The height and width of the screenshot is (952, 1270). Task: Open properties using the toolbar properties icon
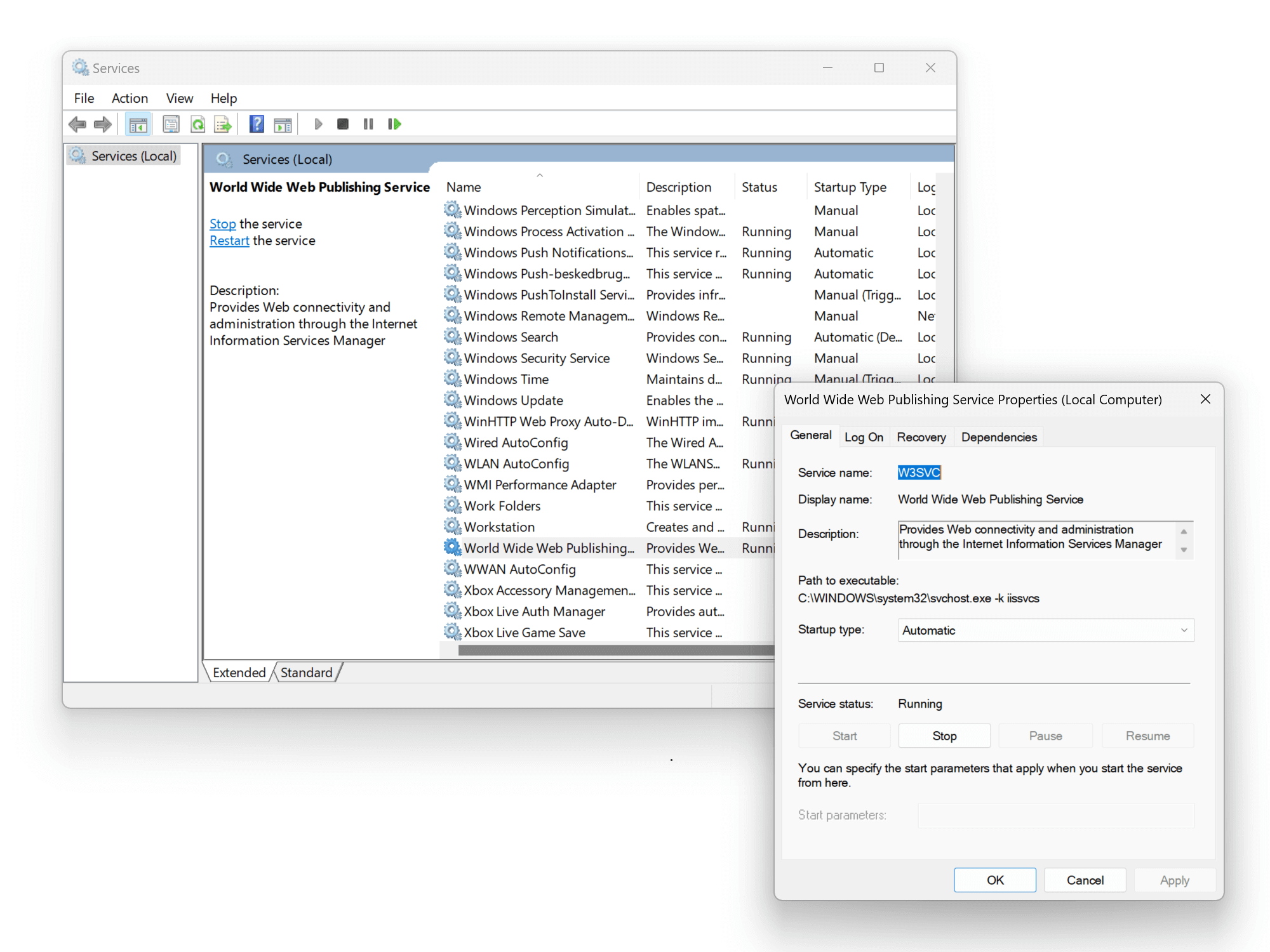[171, 124]
